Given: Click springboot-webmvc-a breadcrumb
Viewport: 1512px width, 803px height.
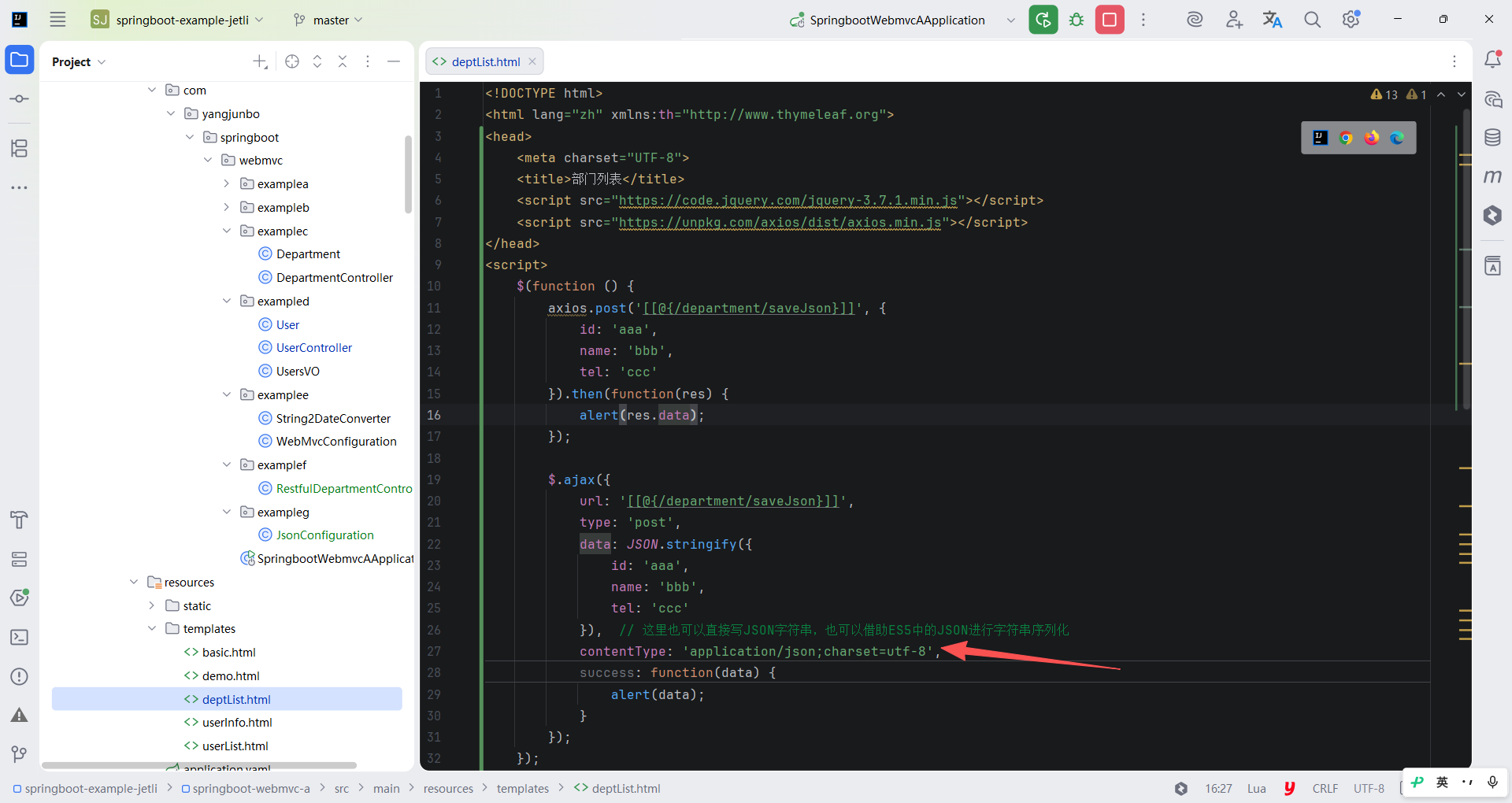Looking at the screenshot, I should (x=246, y=788).
